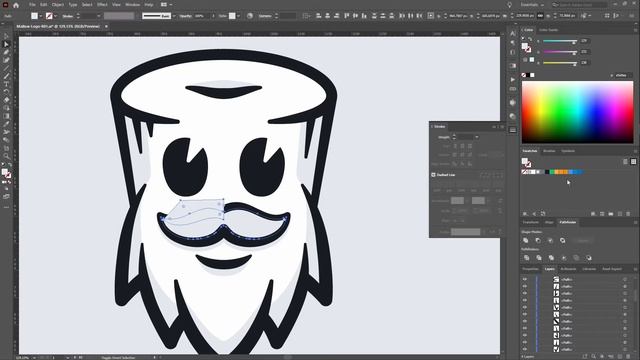Click the Search Adobe Stock field
Screen dimensions: 640x360
580,5
